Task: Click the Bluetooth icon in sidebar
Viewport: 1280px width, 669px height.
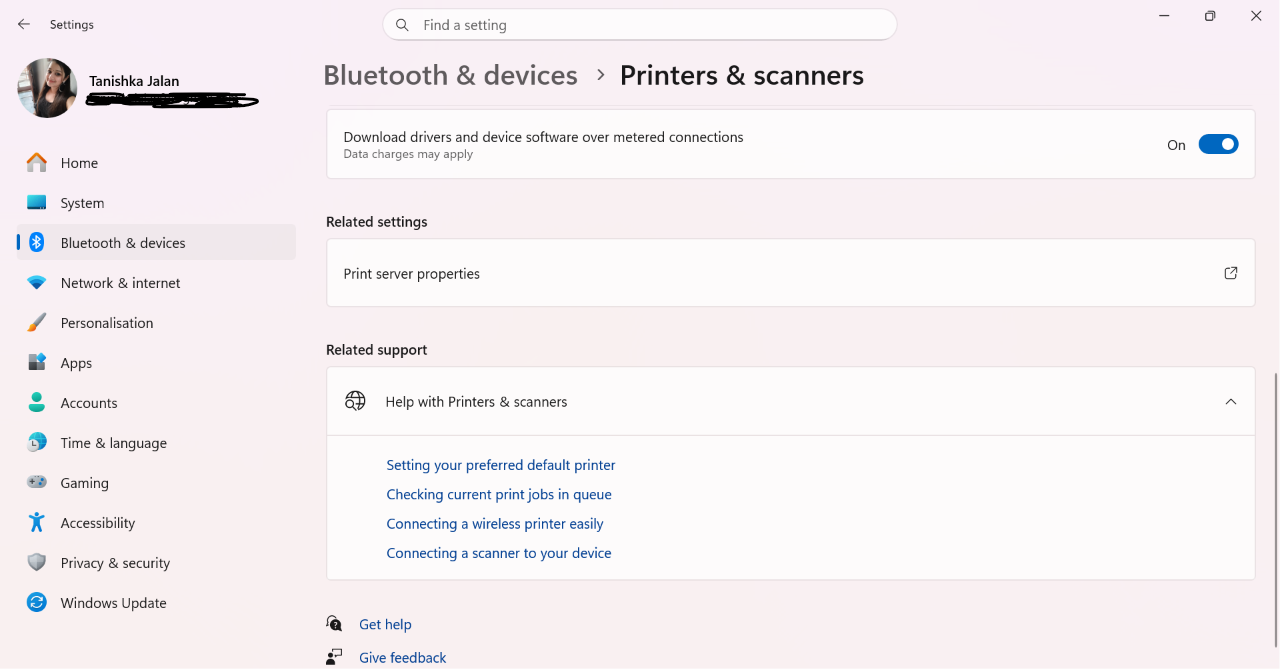Action: point(37,242)
